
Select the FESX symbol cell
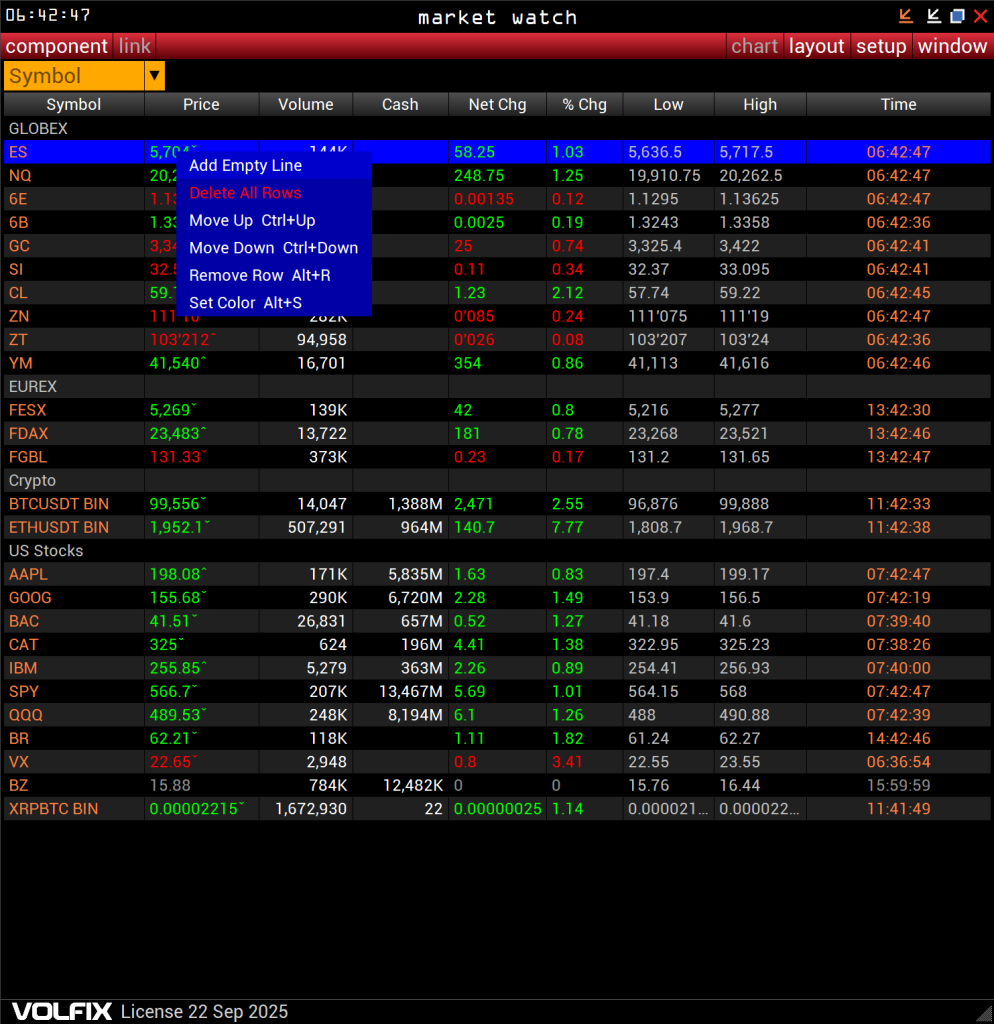point(74,410)
